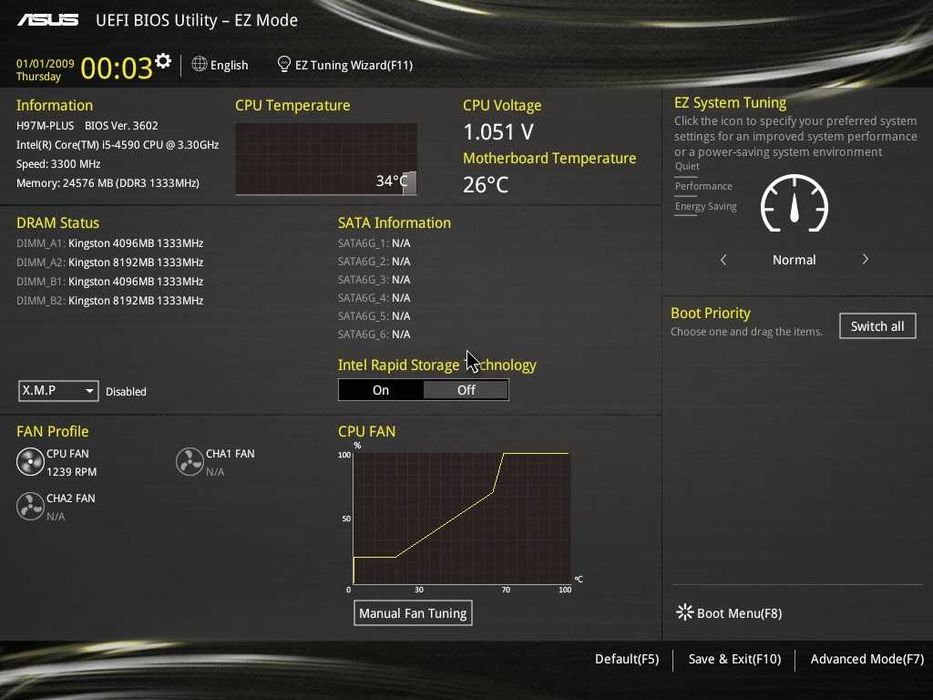
Task: Click the BIOS Ver. 3602 text
Action: (121, 126)
